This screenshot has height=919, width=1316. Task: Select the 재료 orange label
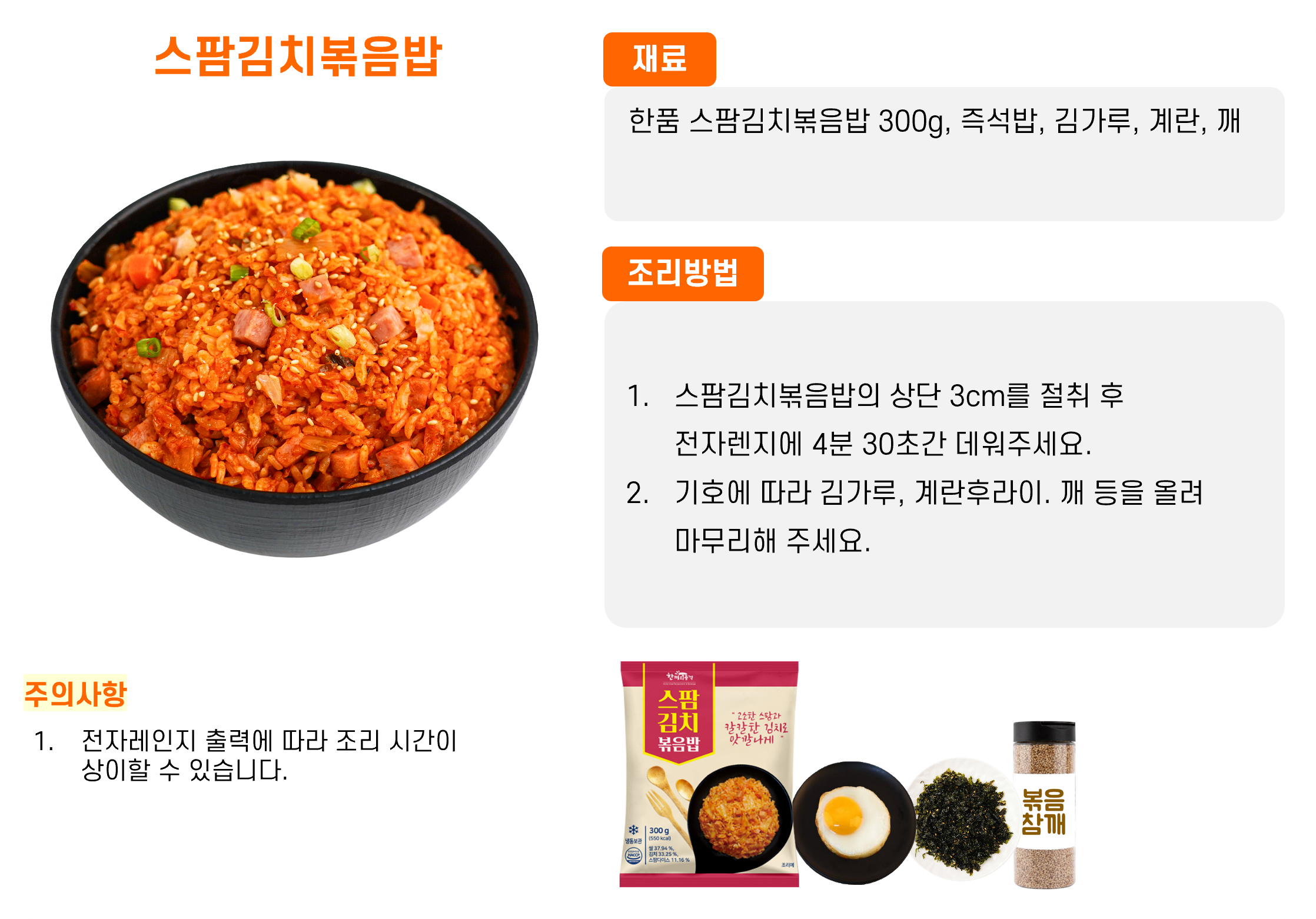(x=659, y=59)
